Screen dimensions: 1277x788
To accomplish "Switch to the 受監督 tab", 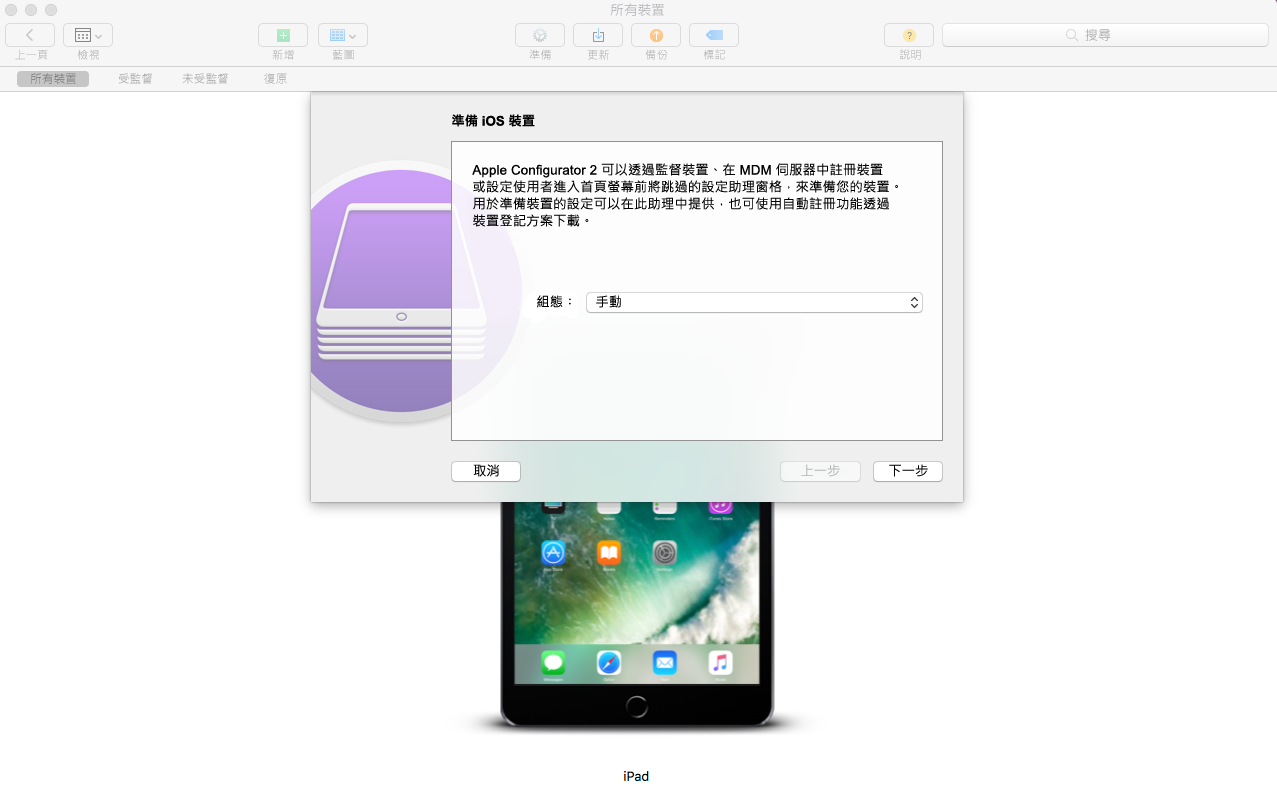I will tap(135, 78).
